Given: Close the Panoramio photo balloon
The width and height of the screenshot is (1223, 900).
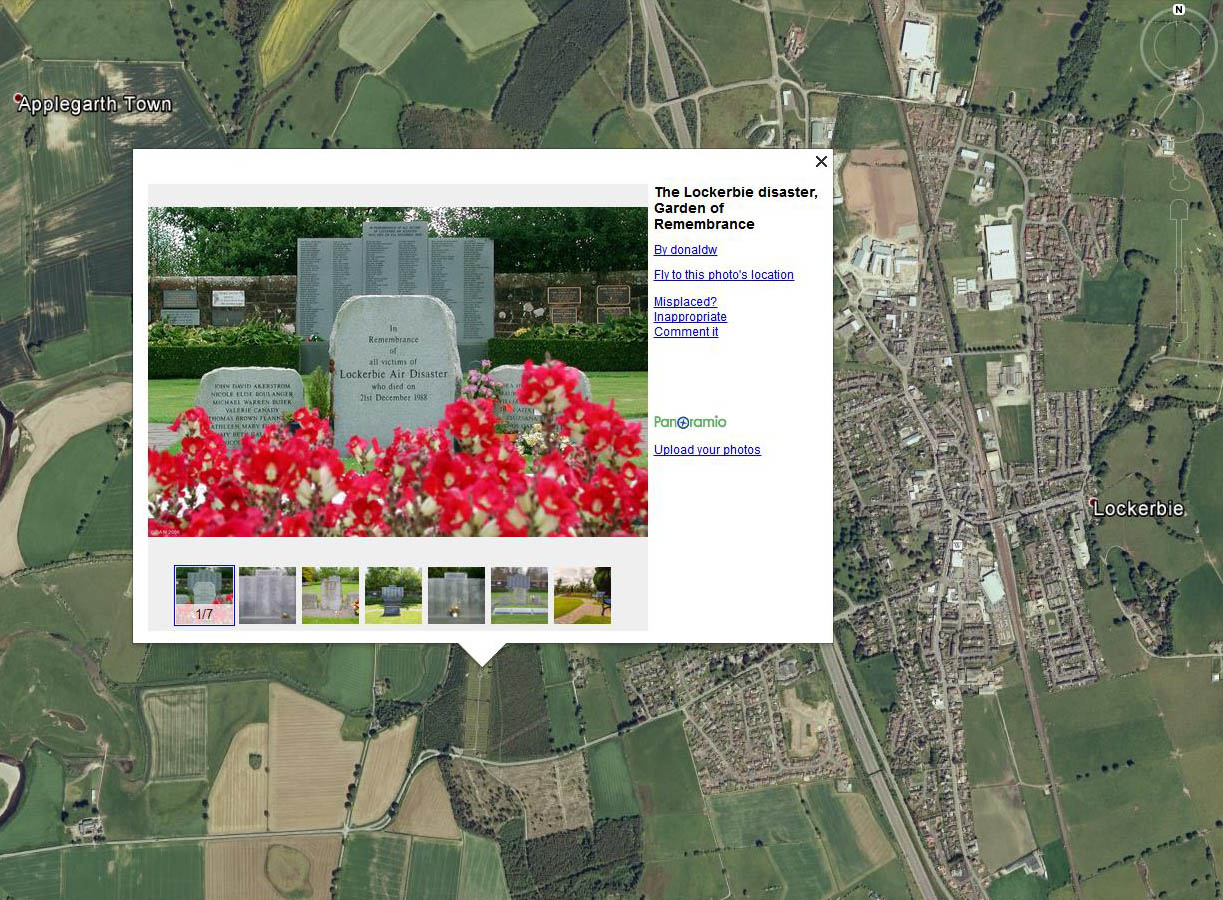Looking at the screenshot, I should pos(821,161).
